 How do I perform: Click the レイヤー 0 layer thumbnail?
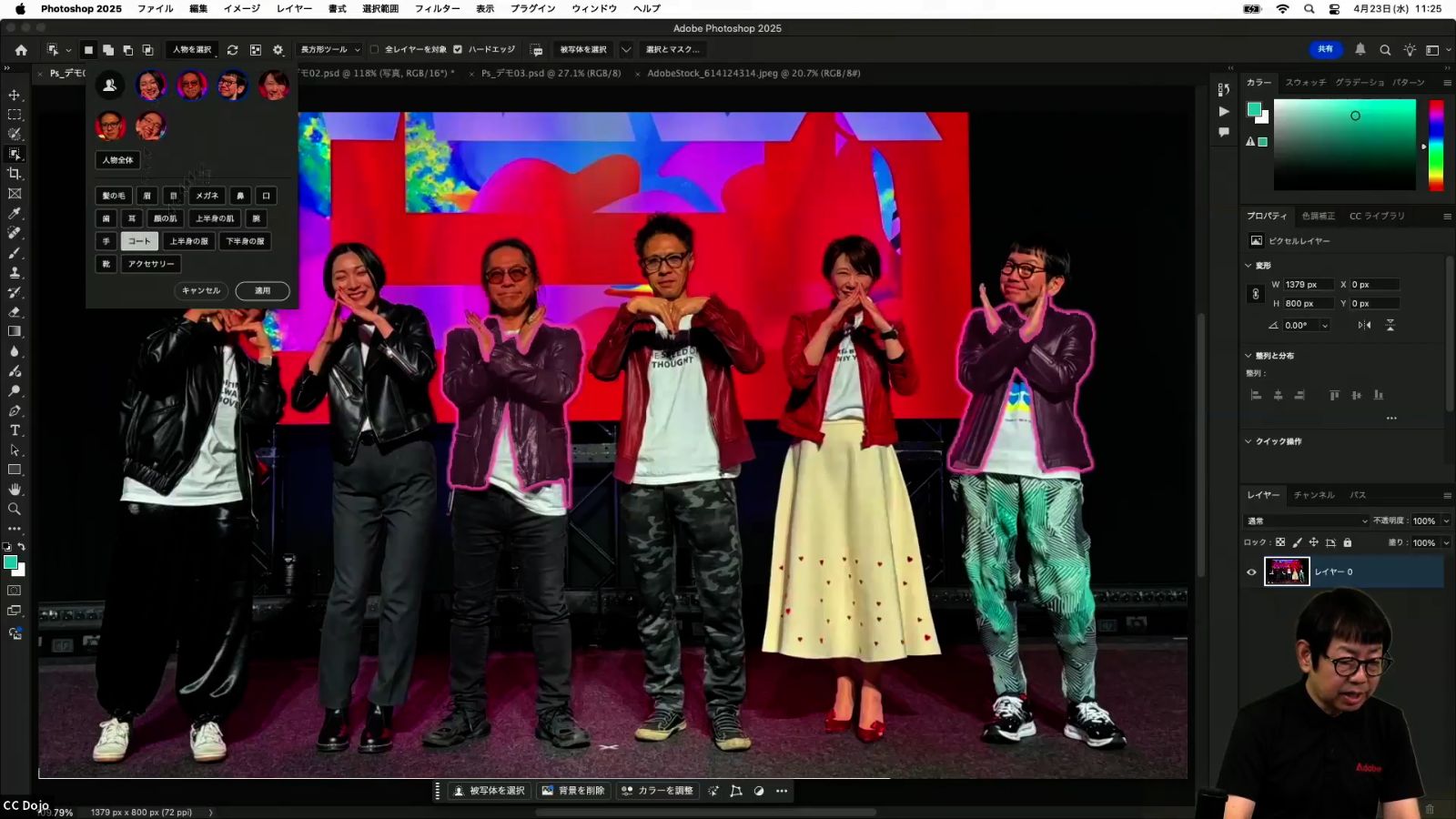pyautogui.click(x=1287, y=571)
